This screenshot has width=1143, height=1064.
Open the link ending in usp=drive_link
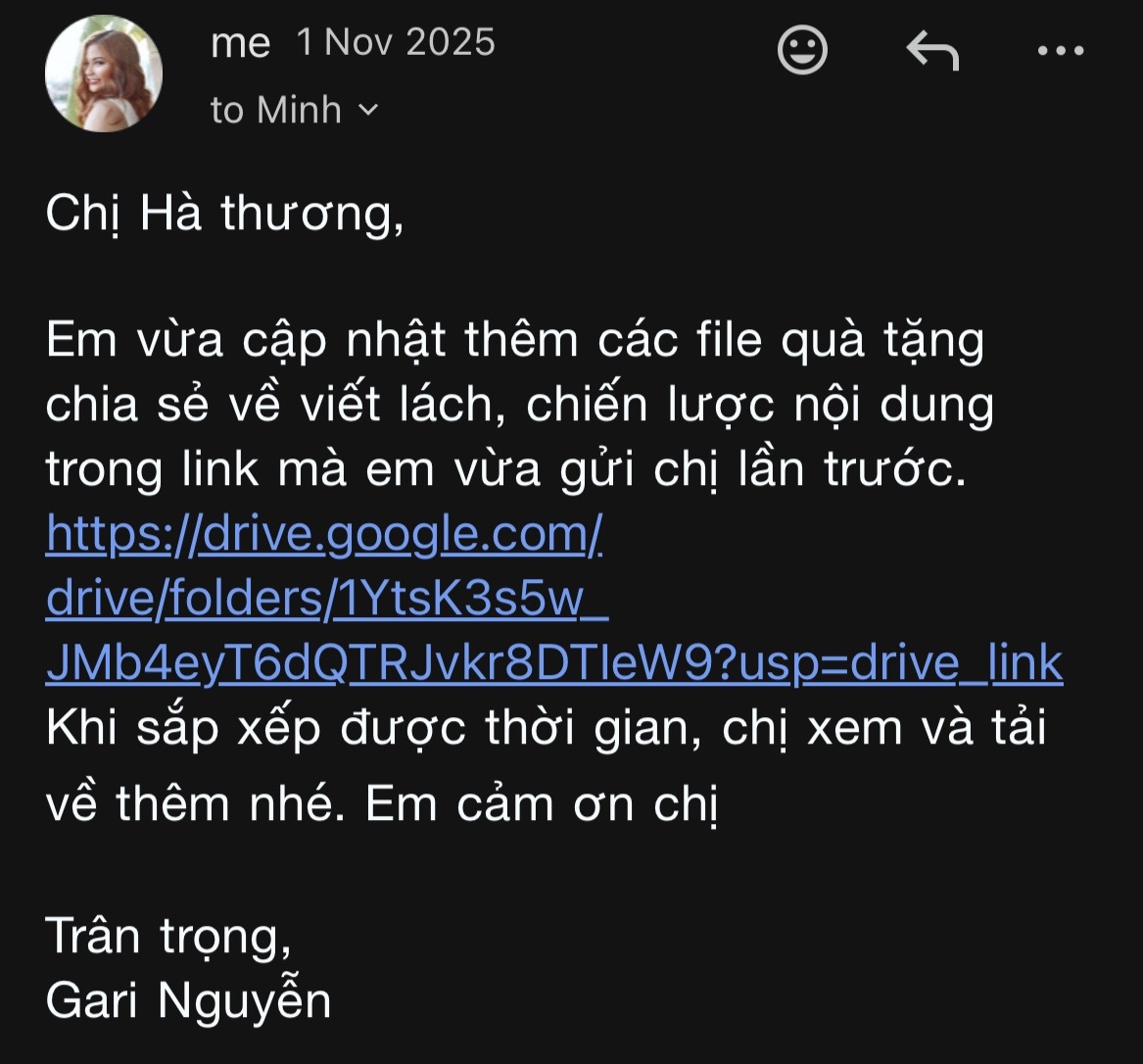coord(554,663)
